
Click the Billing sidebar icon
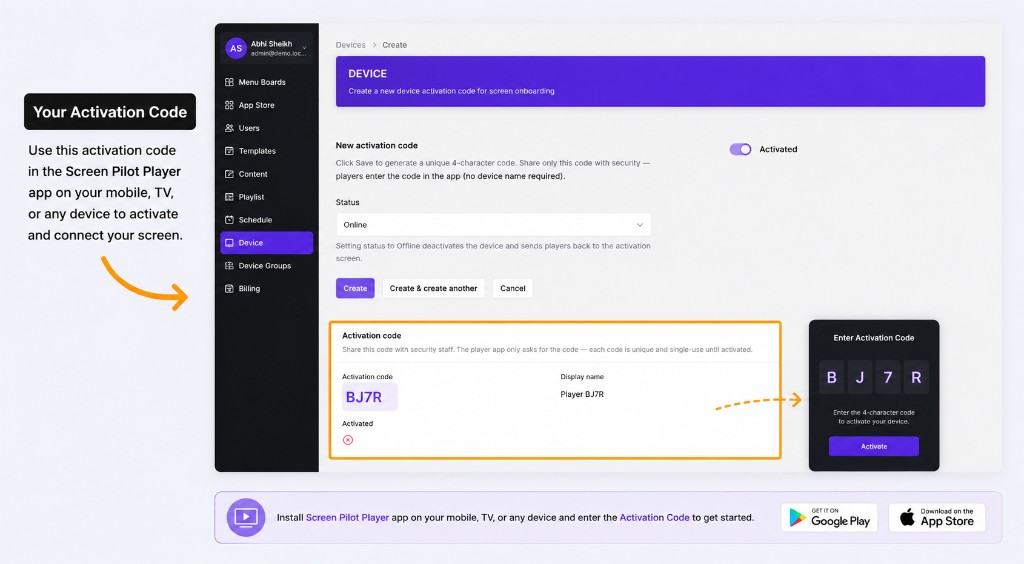pyautogui.click(x=229, y=289)
